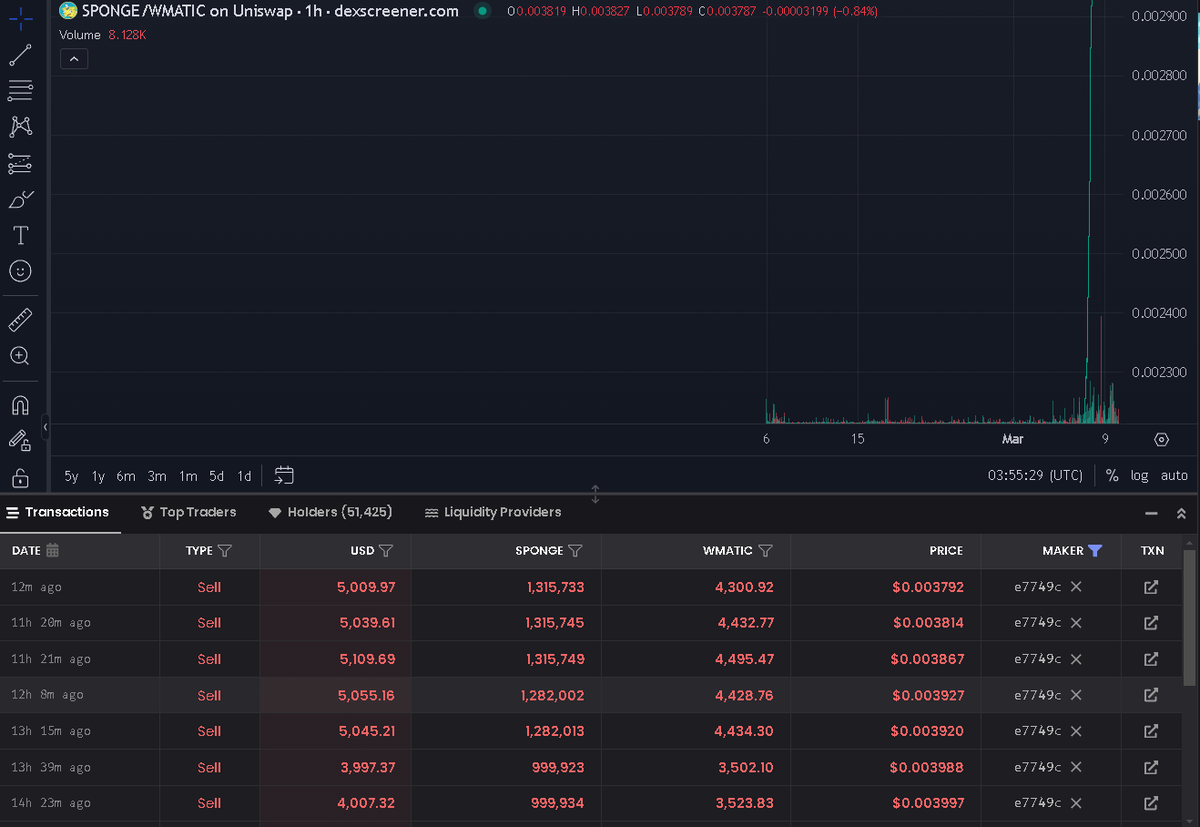
Task: Select the XABCD pattern tool
Action: pos(20,127)
